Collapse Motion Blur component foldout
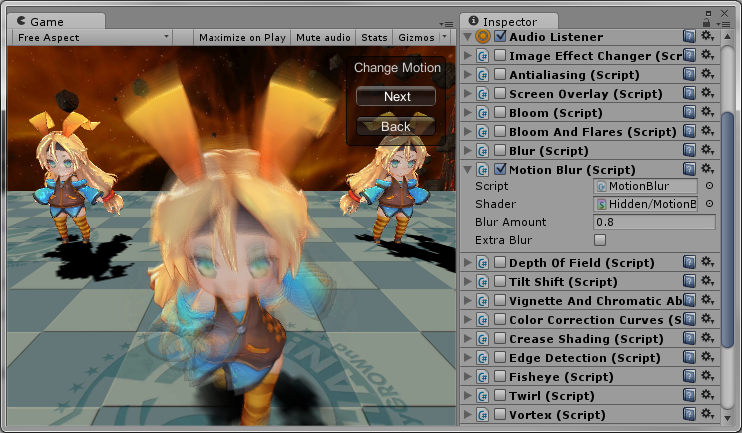This screenshot has width=742, height=433. 468,169
